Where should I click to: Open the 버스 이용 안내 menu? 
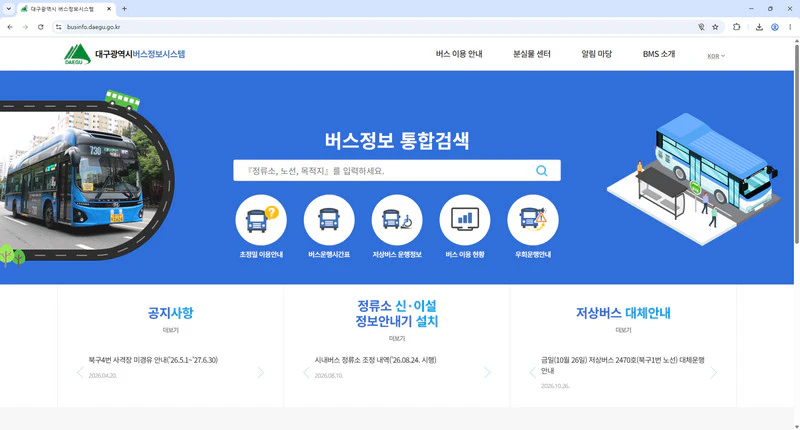(x=459, y=54)
